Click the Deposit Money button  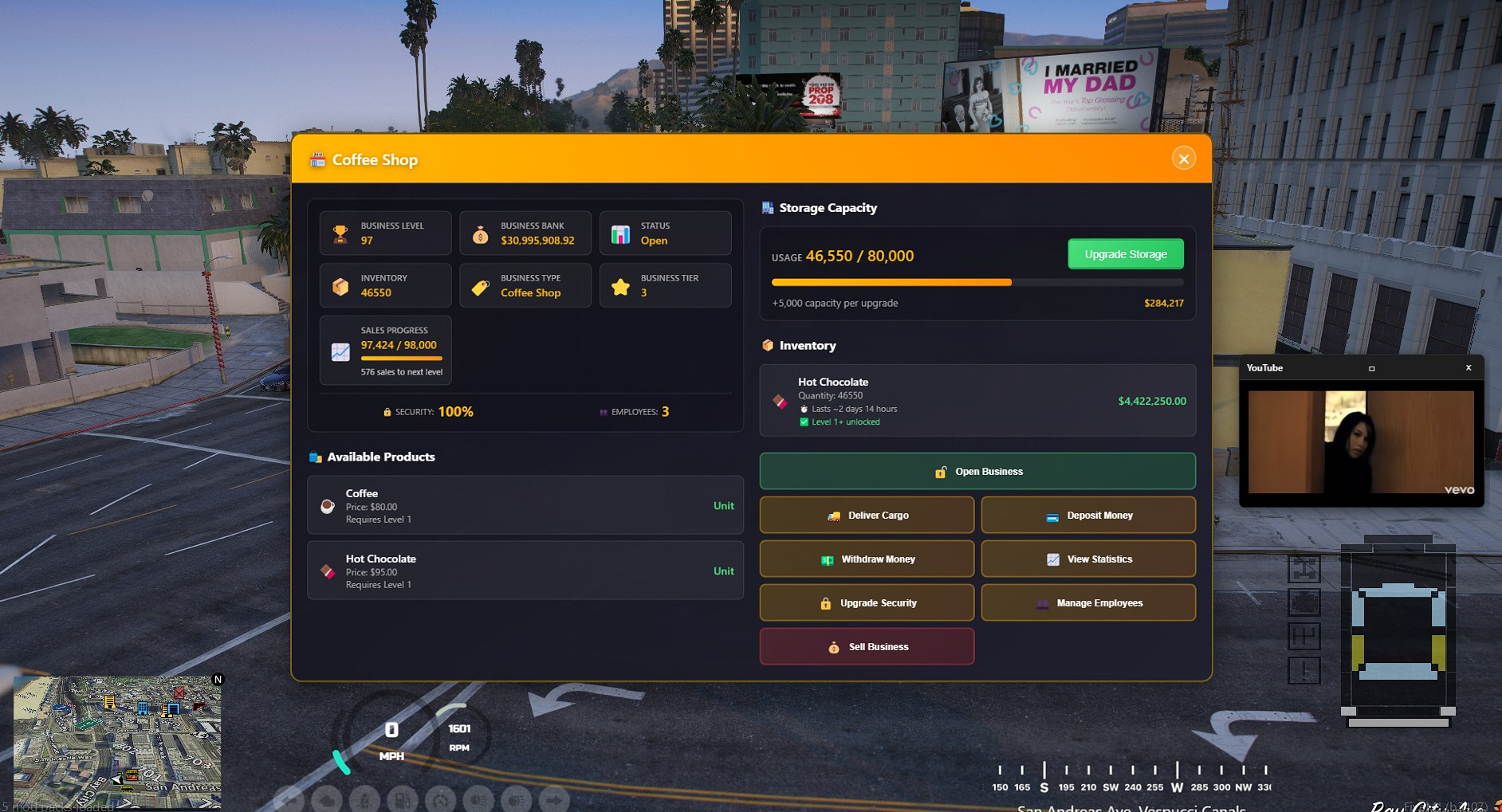[x=1088, y=516]
